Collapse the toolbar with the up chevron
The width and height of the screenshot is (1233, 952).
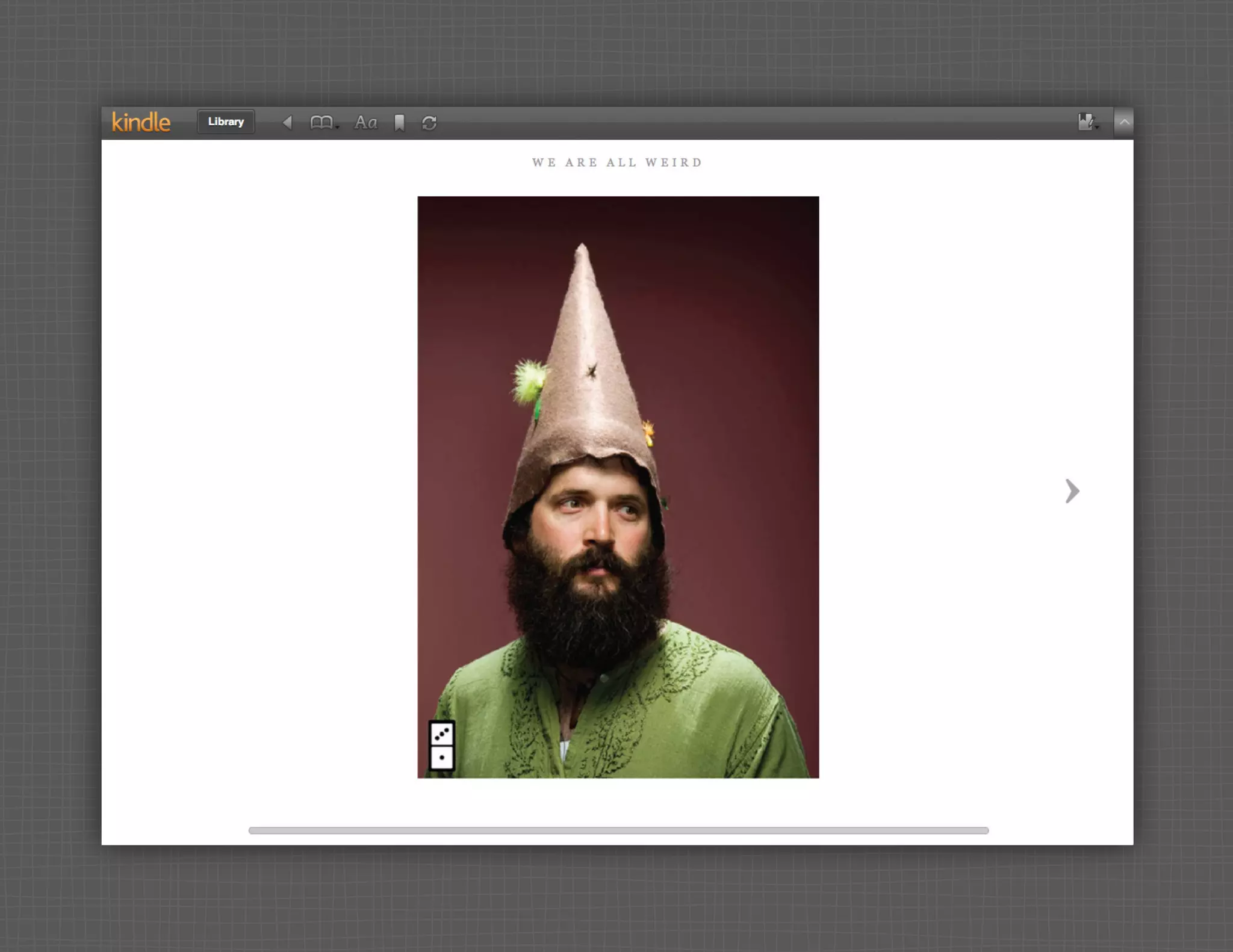(x=1124, y=122)
